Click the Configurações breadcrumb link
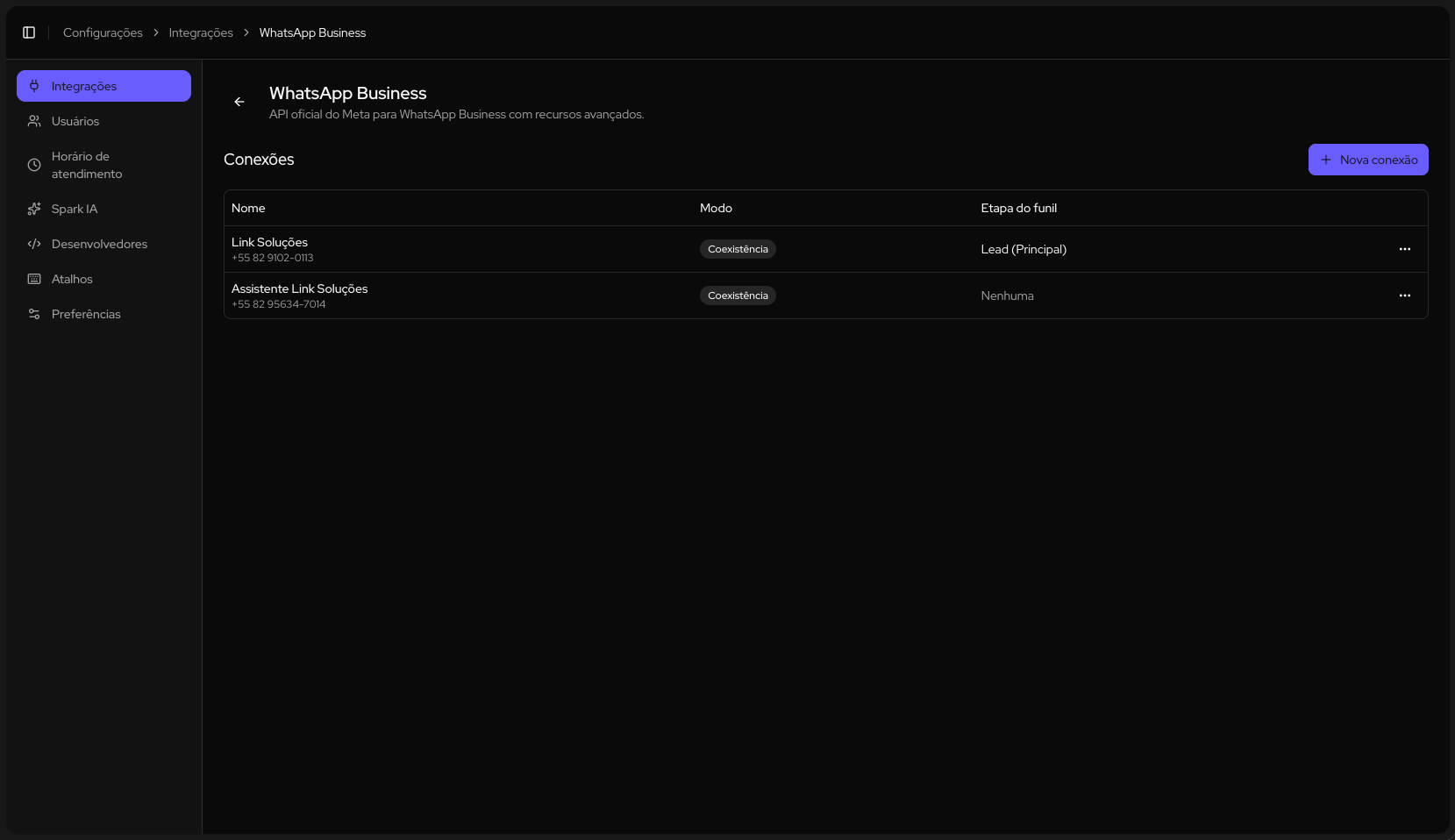Viewport: 1455px width, 840px height. click(x=103, y=32)
